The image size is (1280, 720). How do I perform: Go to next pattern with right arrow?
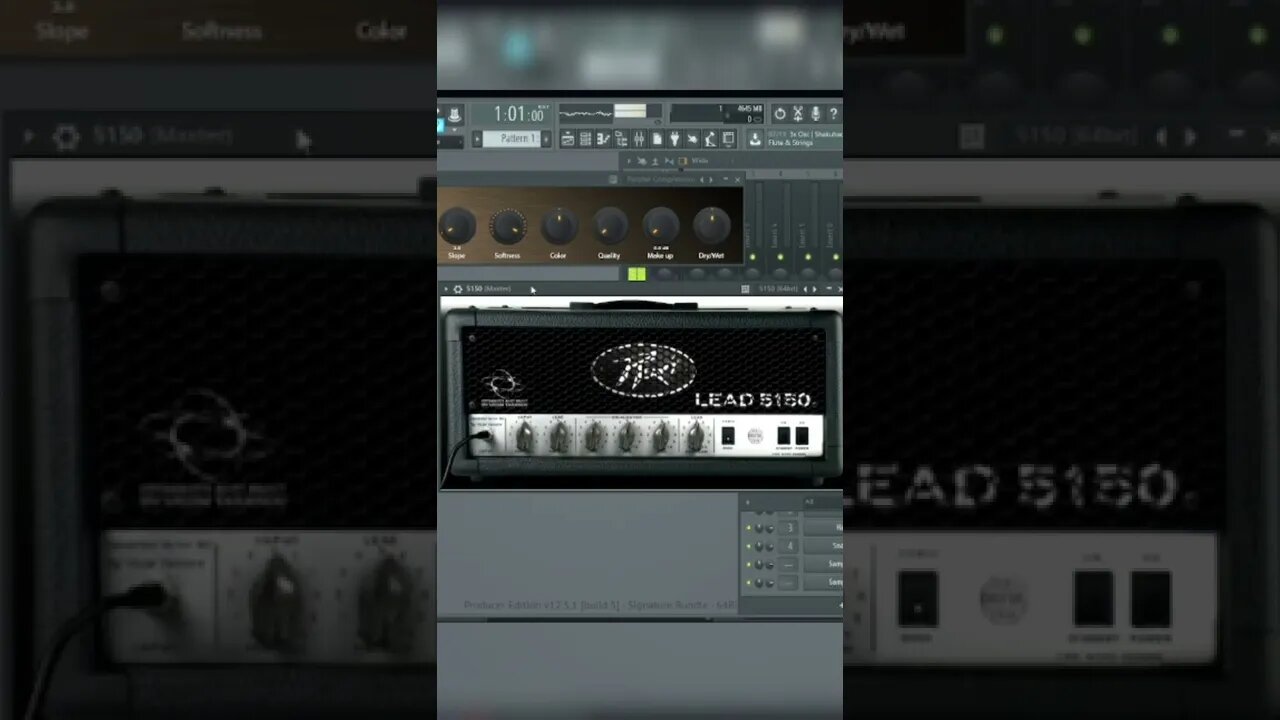[546, 139]
